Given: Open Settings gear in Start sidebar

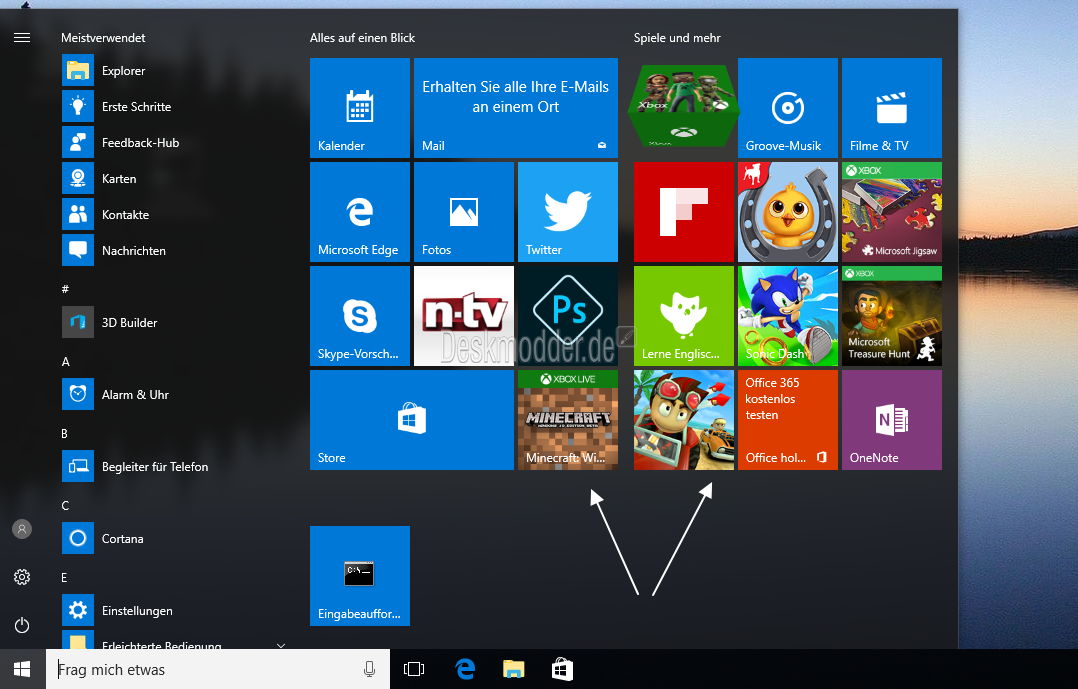Looking at the screenshot, I should coord(22,577).
